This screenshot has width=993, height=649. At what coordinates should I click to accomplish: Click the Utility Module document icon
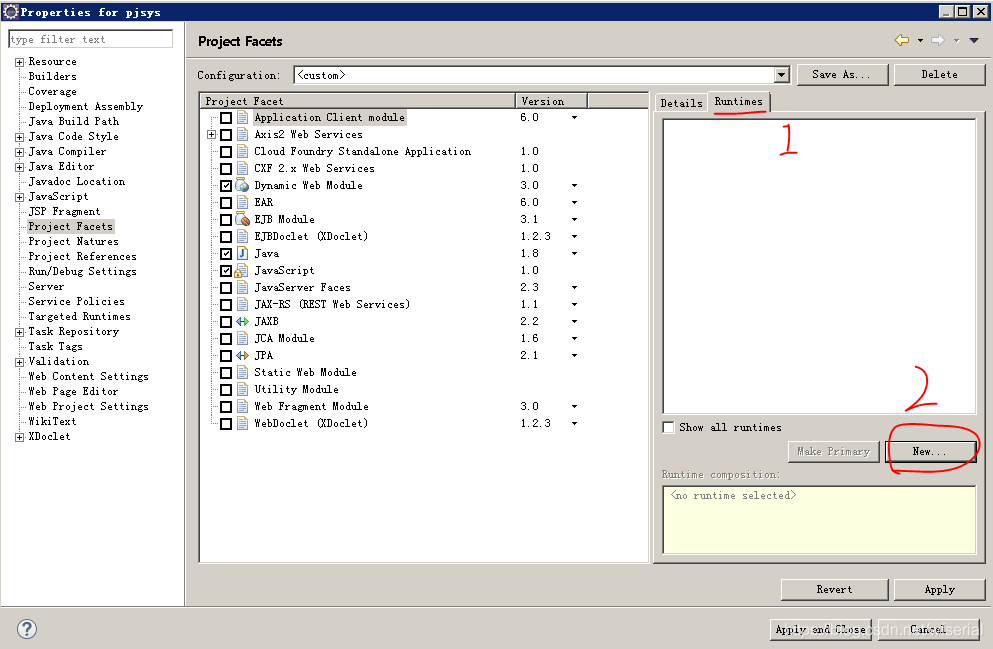pos(242,389)
